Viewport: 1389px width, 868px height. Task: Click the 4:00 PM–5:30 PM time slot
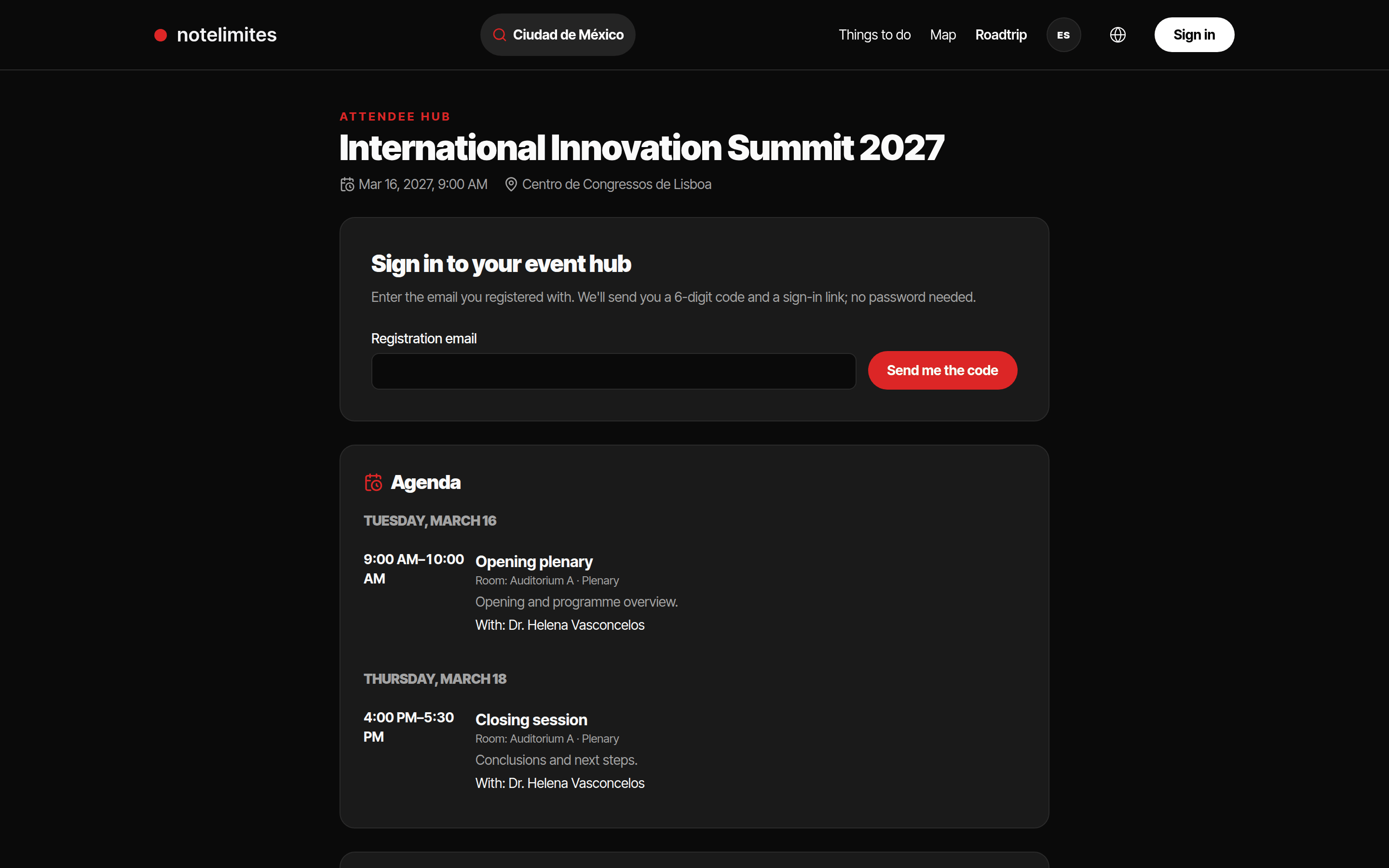click(409, 727)
